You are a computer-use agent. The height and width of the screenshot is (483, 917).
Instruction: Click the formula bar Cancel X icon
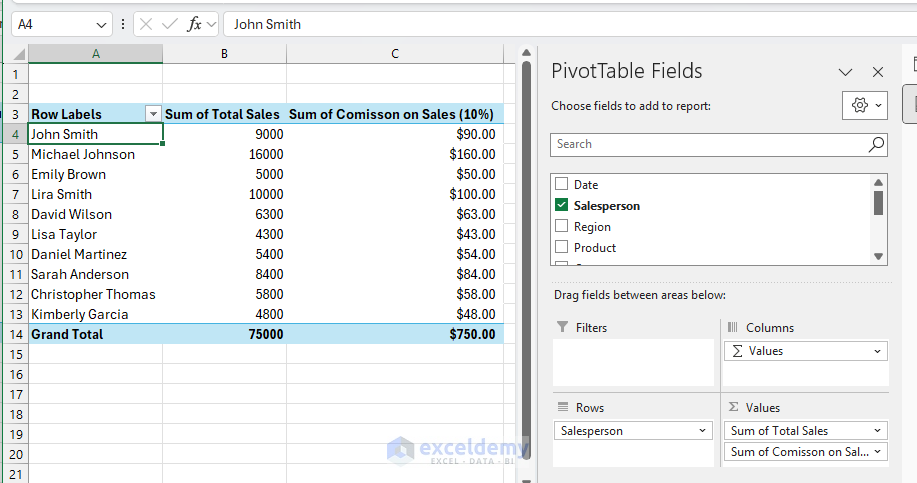coord(146,24)
